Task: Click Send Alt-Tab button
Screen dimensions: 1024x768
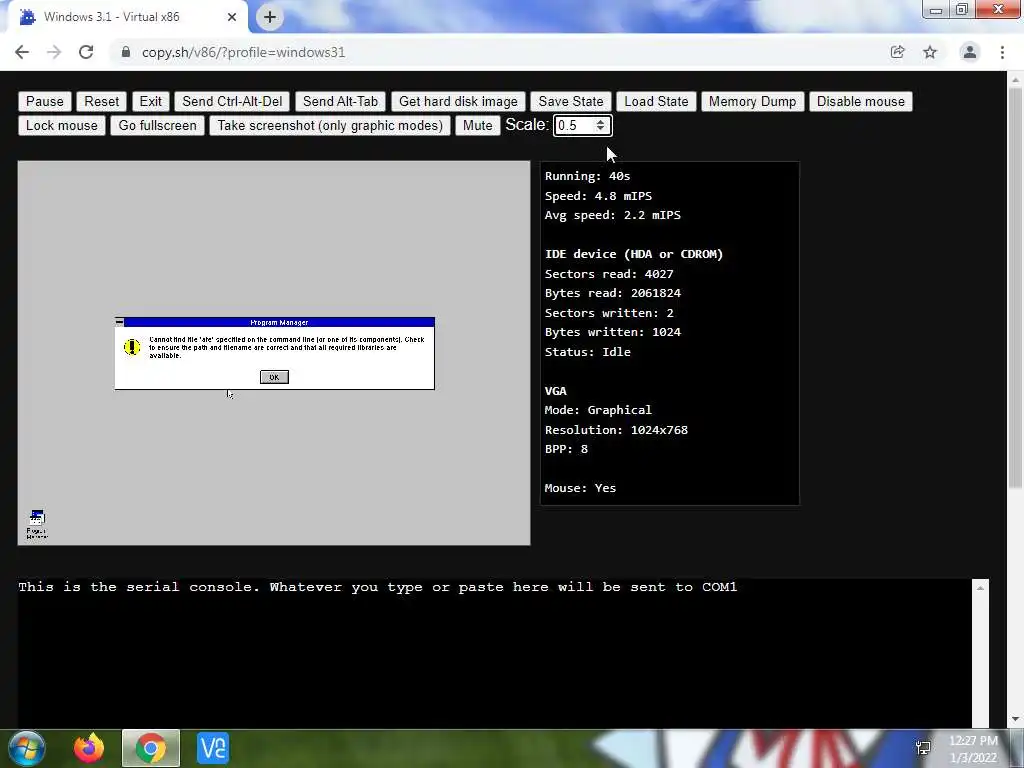Action: [x=340, y=101]
